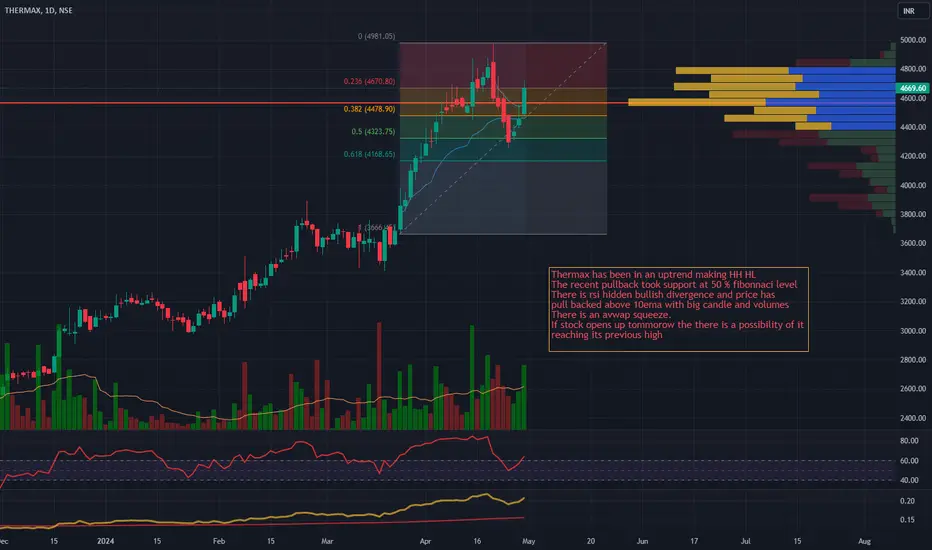Screen dimensions: 932x550
Task: Click the 2800.00 price axis label
Action: (913, 360)
